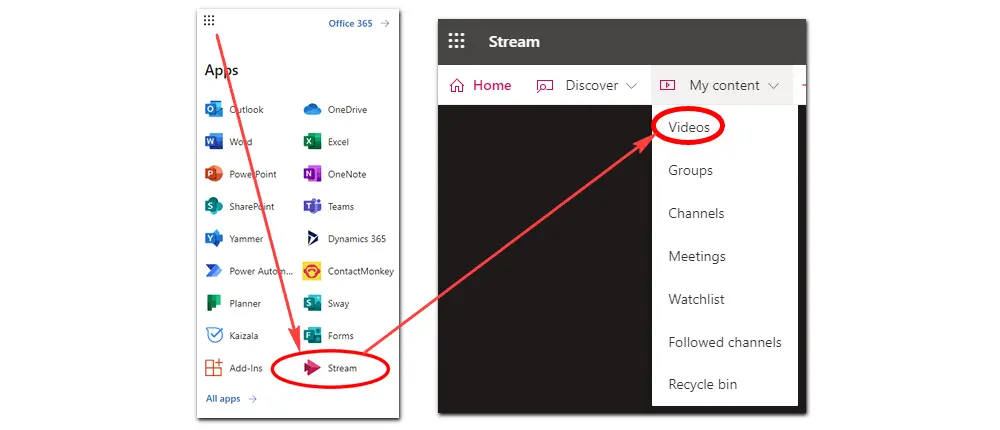Select Channels from My content menu
1000x430 pixels.
tap(696, 213)
